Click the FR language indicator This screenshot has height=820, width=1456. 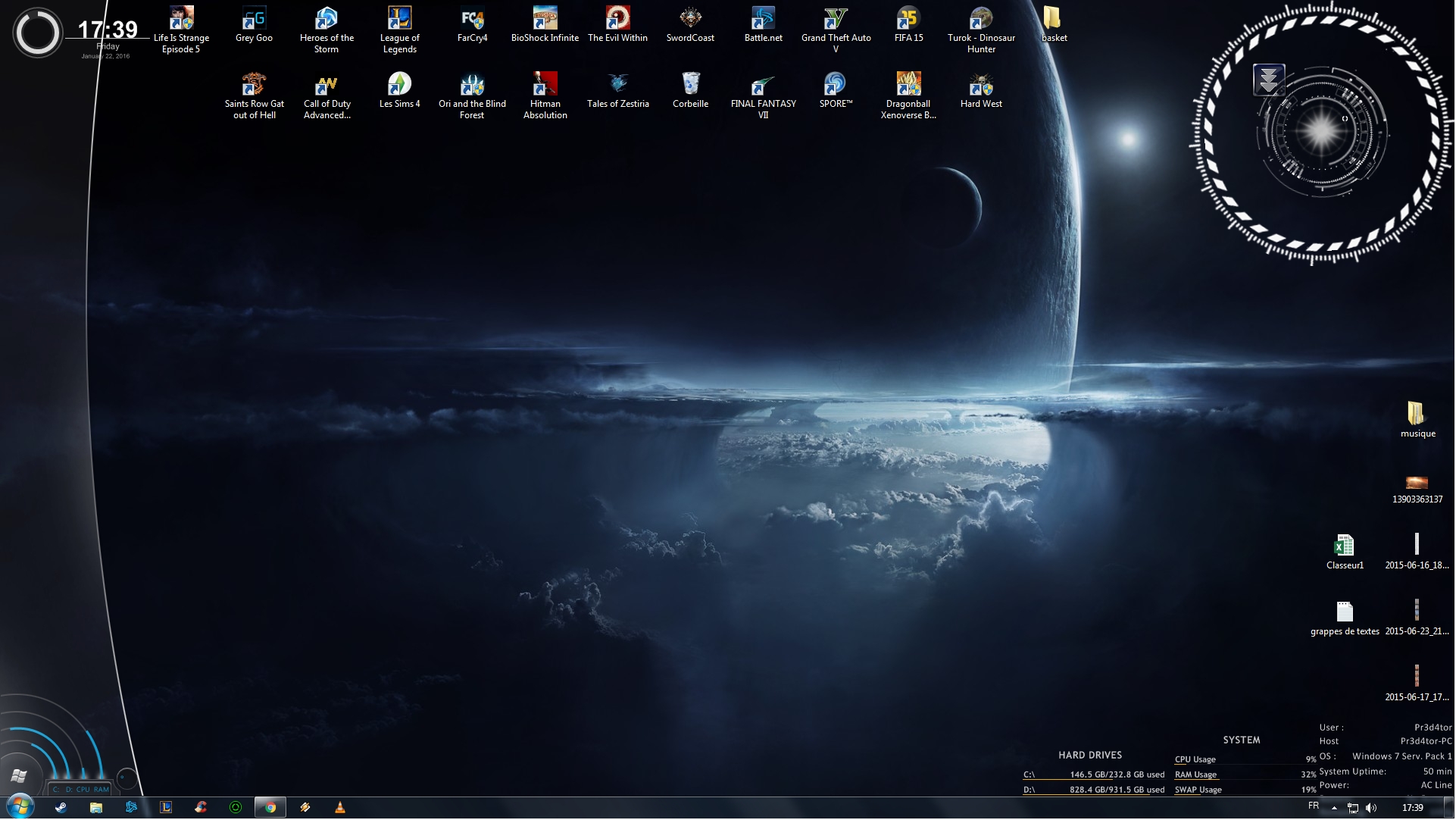[1314, 806]
